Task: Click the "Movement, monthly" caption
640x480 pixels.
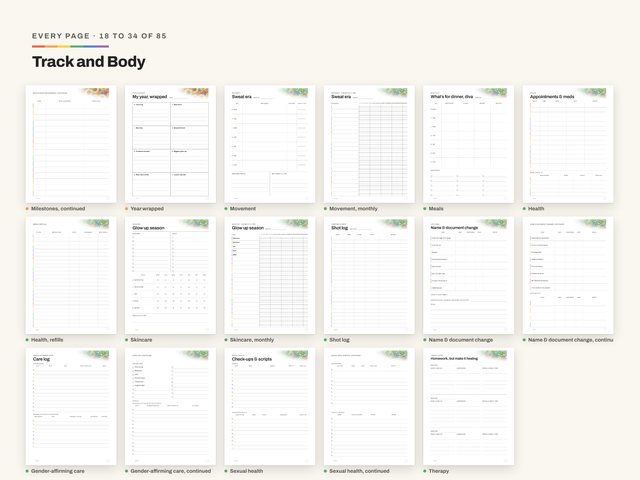Action: point(353,209)
